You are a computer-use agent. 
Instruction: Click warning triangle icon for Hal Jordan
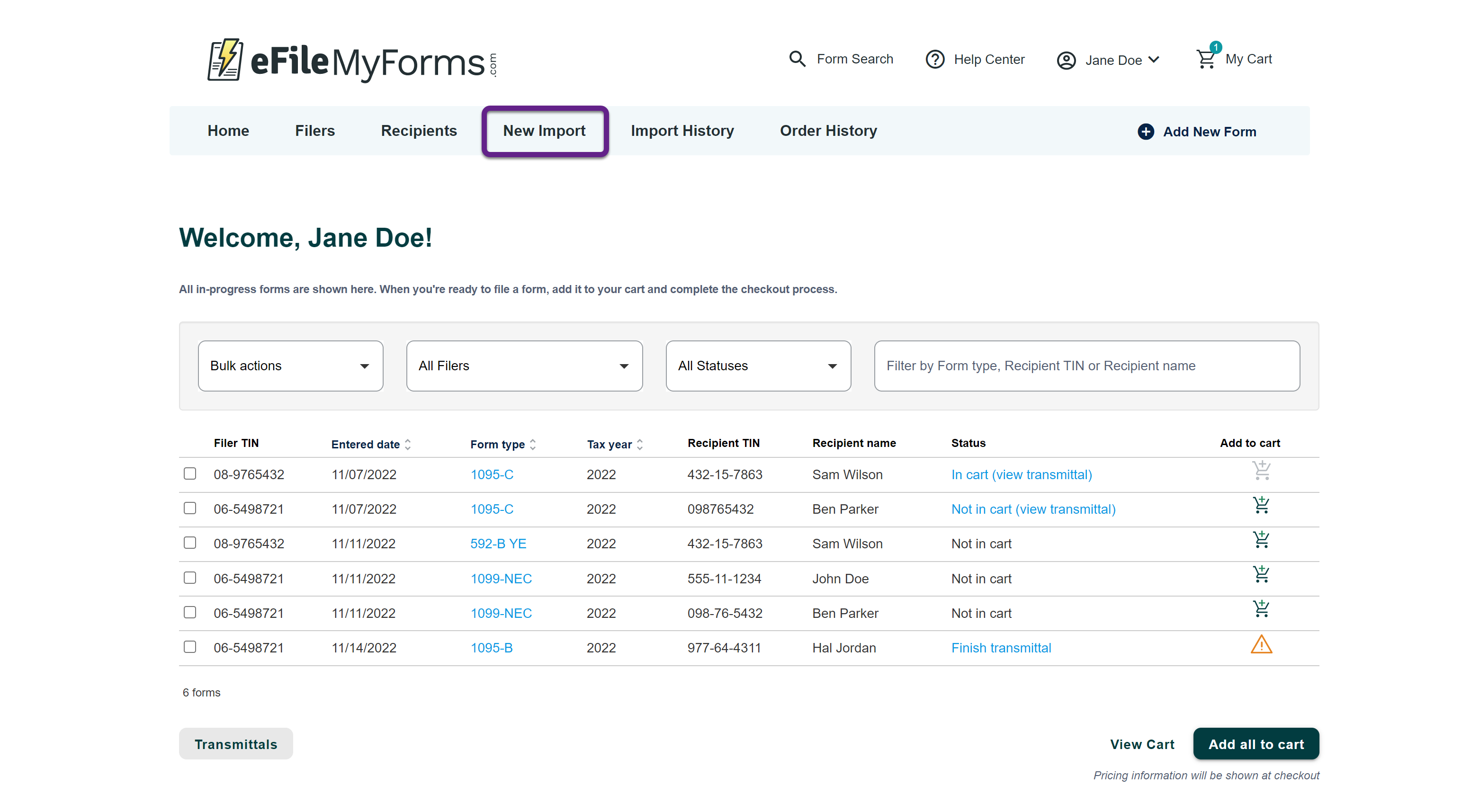click(1261, 644)
